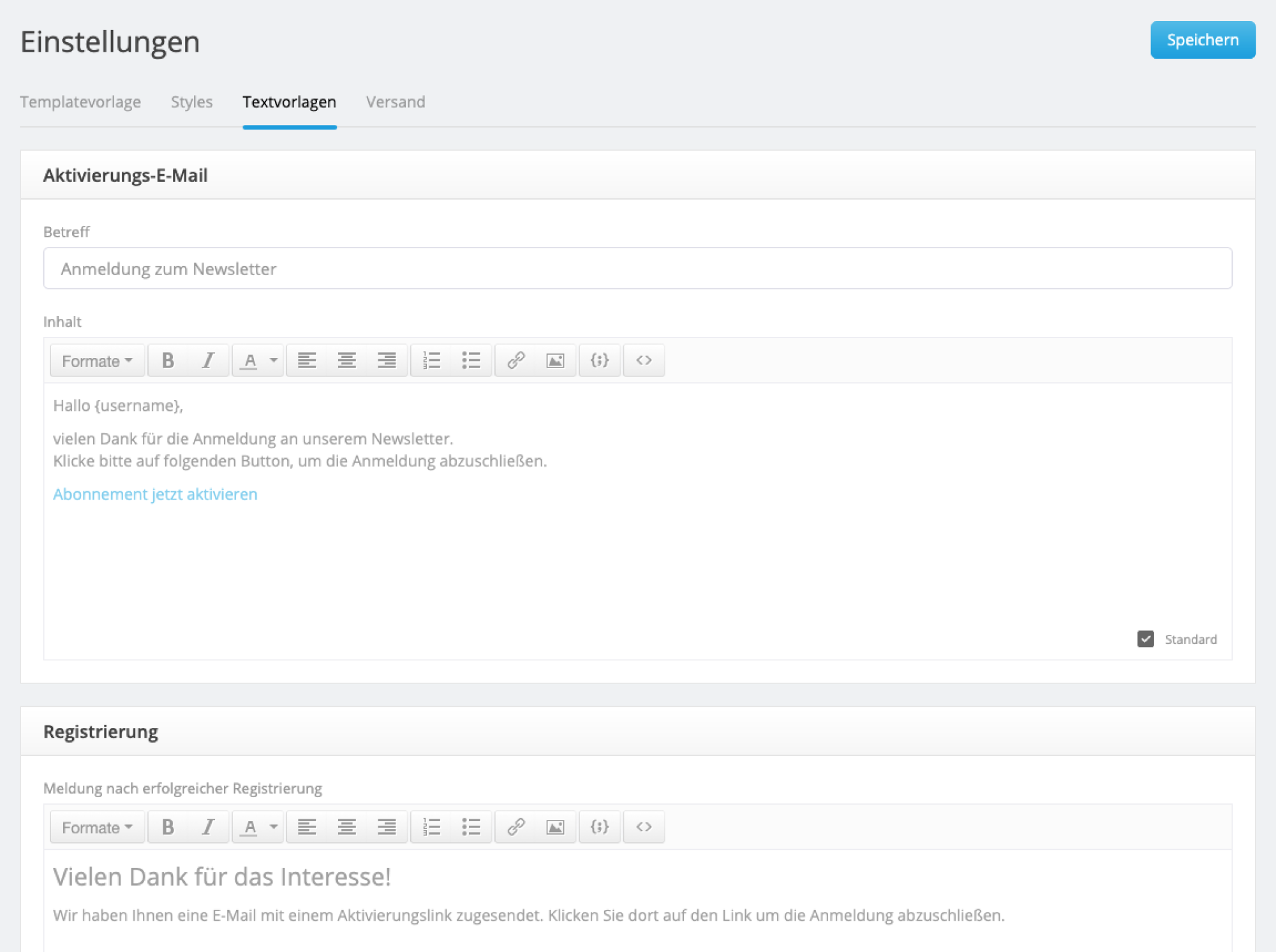Right-align text in activation email editor
The height and width of the screenshot is (952, 1276).
tap(387, 361)
